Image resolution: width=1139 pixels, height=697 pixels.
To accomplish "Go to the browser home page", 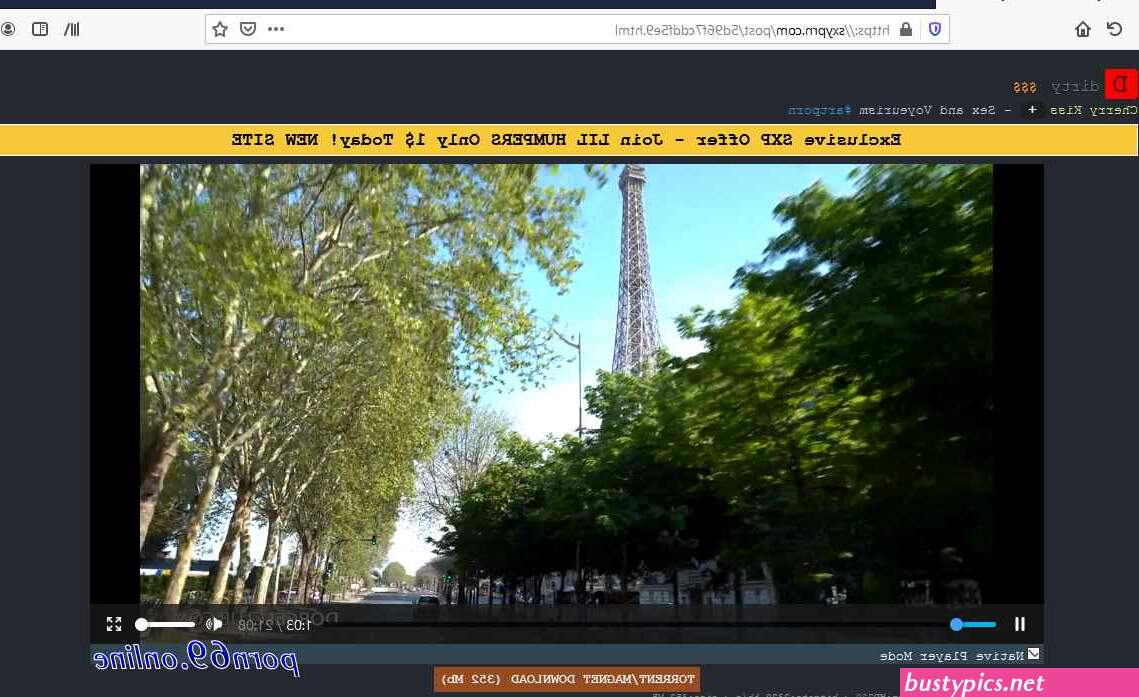I will point(1082,29).
